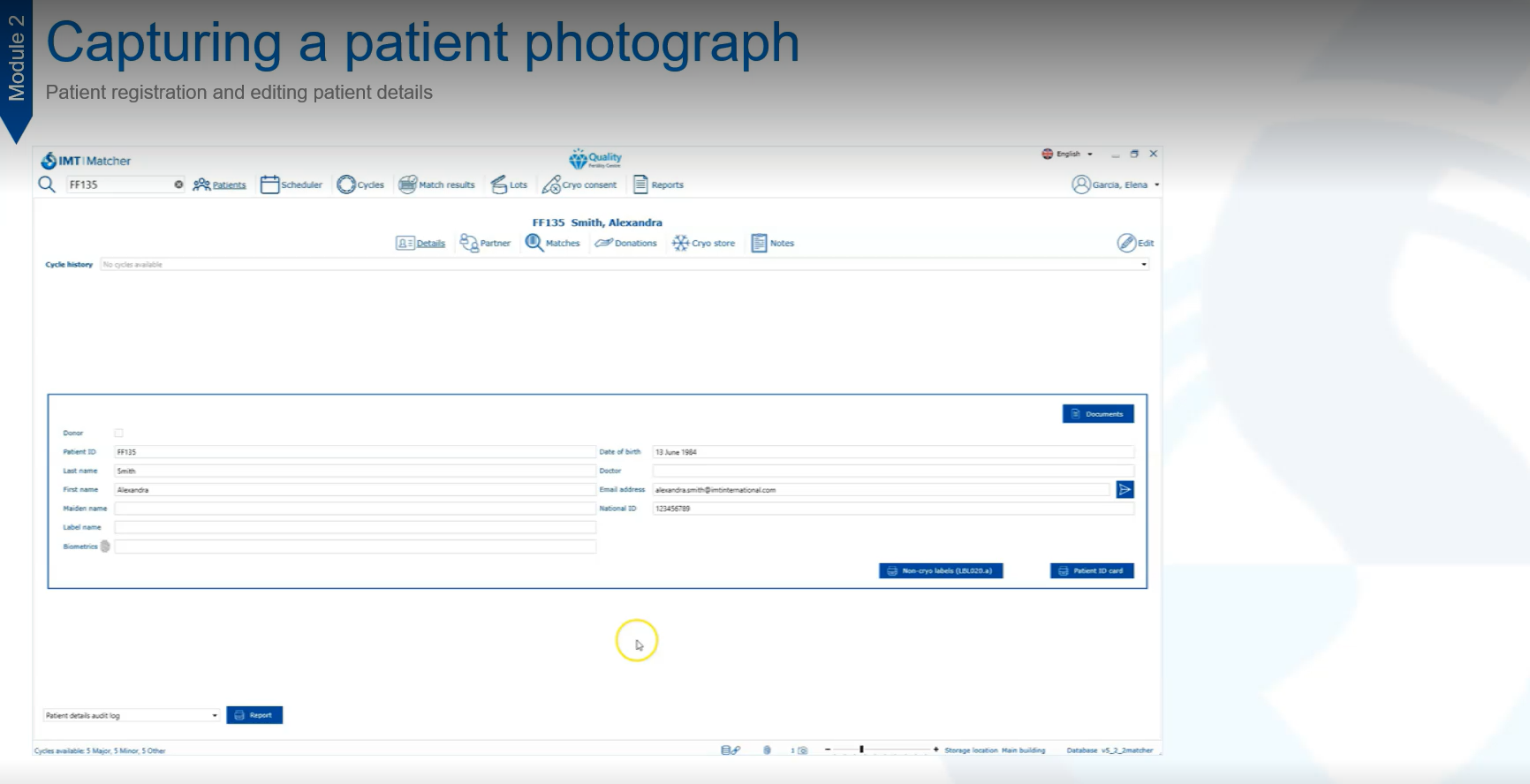The width and height of the screenshot is (1530, 784).
Task: Click the Biometrics fingerprint icon
Action: tap(105, 547)
